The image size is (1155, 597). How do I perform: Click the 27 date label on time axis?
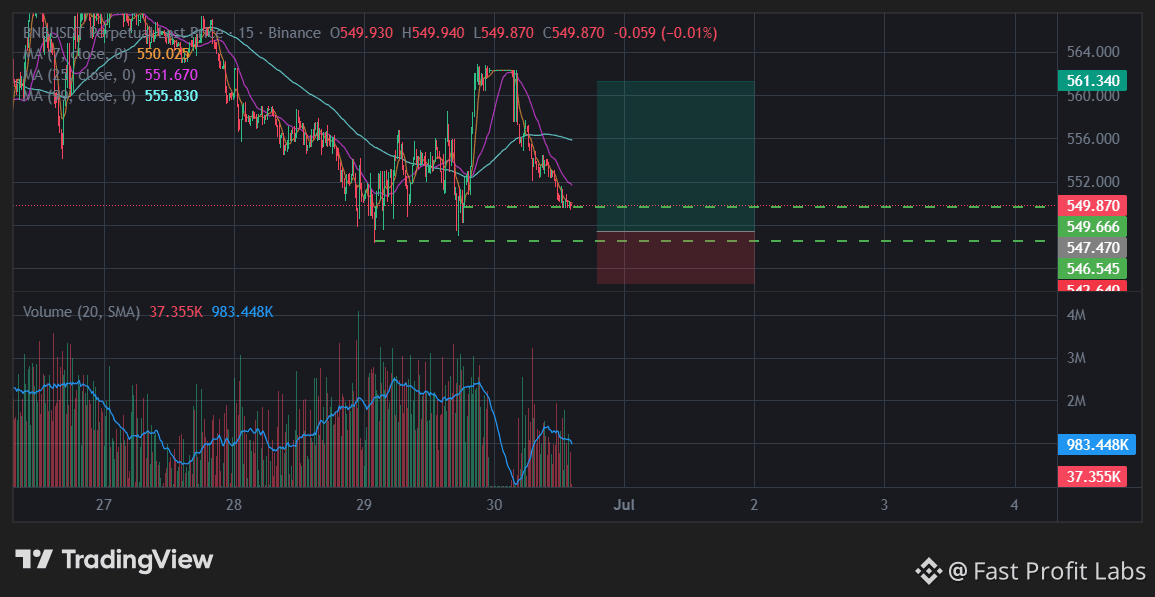click(x=103, y=505)
